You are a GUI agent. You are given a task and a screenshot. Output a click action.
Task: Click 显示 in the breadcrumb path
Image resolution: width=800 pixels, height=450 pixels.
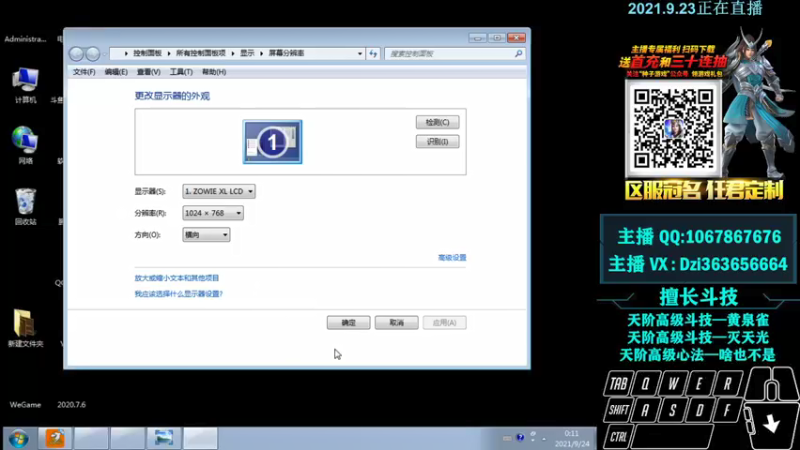pyautogui.click(x=247, y=53)
